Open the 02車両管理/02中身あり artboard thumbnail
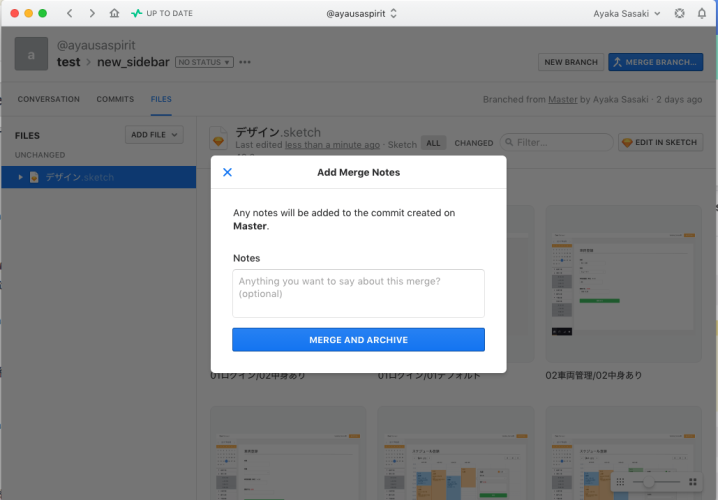The height and width of the screenshot is (500, 718). [x=624, y=284]
